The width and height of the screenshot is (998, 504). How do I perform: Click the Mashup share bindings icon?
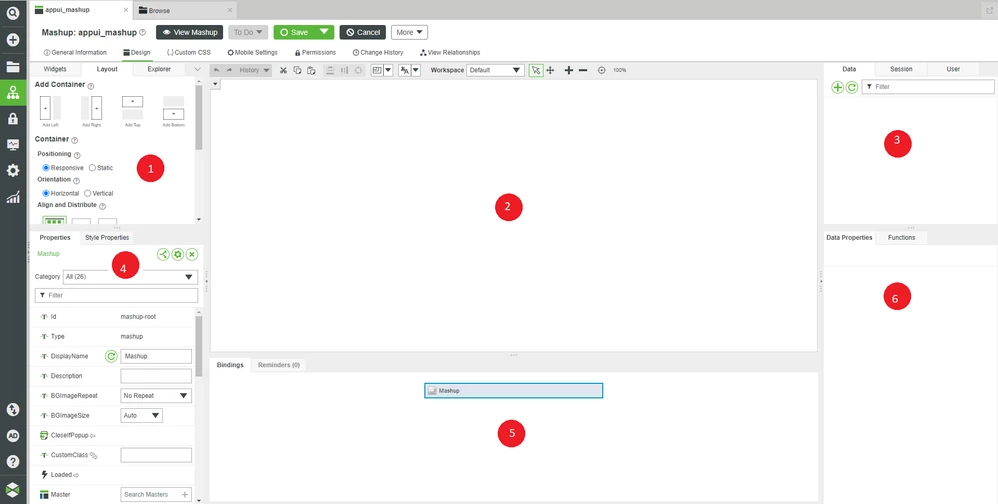tap(164, 255)
